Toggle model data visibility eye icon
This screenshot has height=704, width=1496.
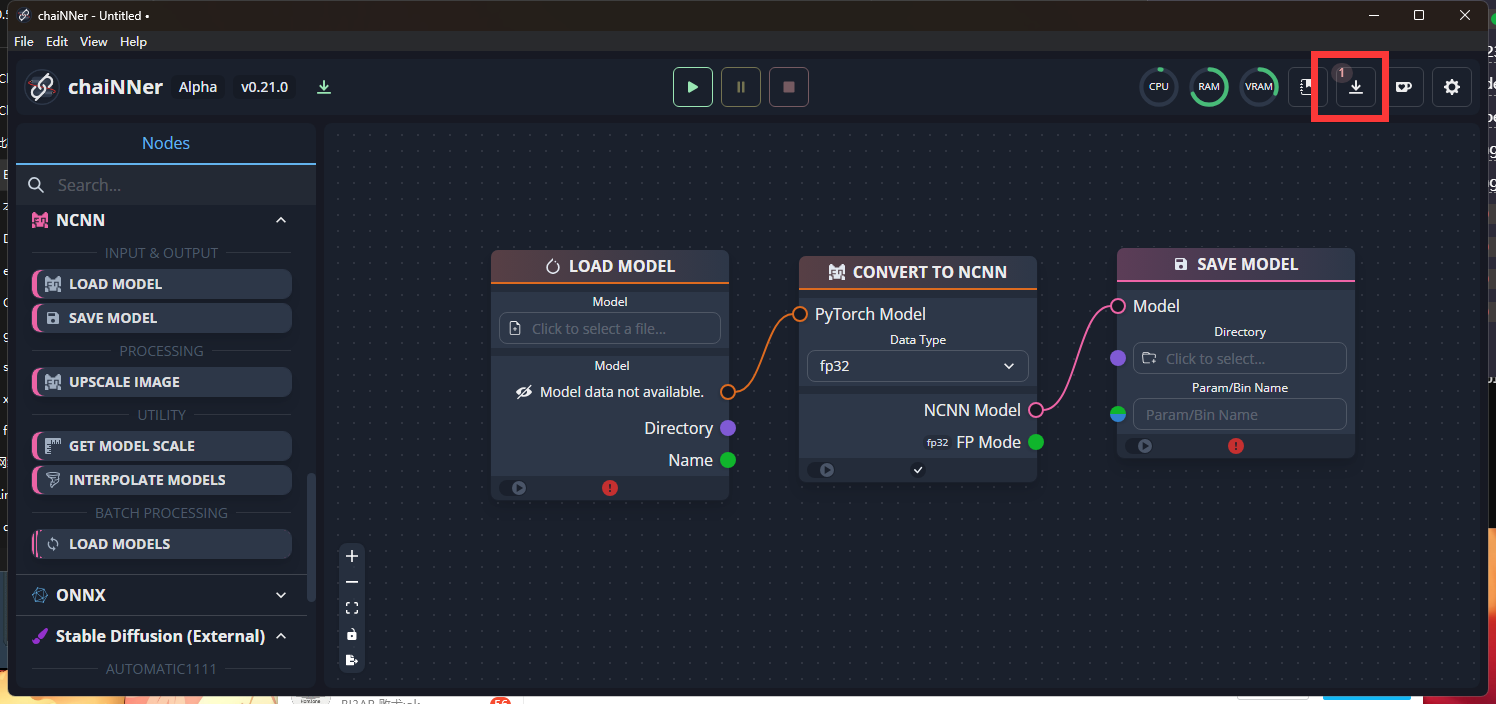pos(524,392)
